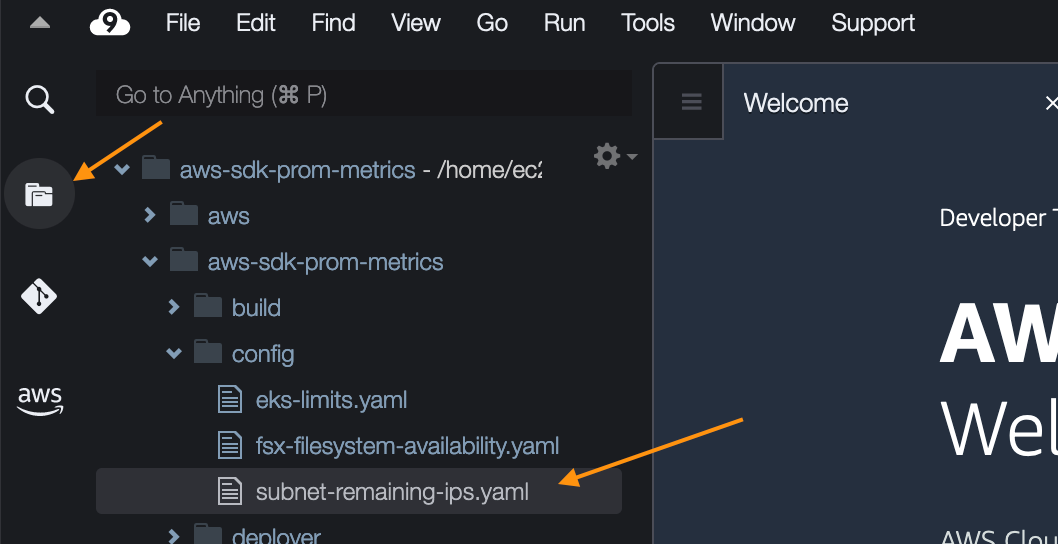The height and width of the screenshot is (544, 1058).
Task: Select the config folder
Action: [263, 354]
